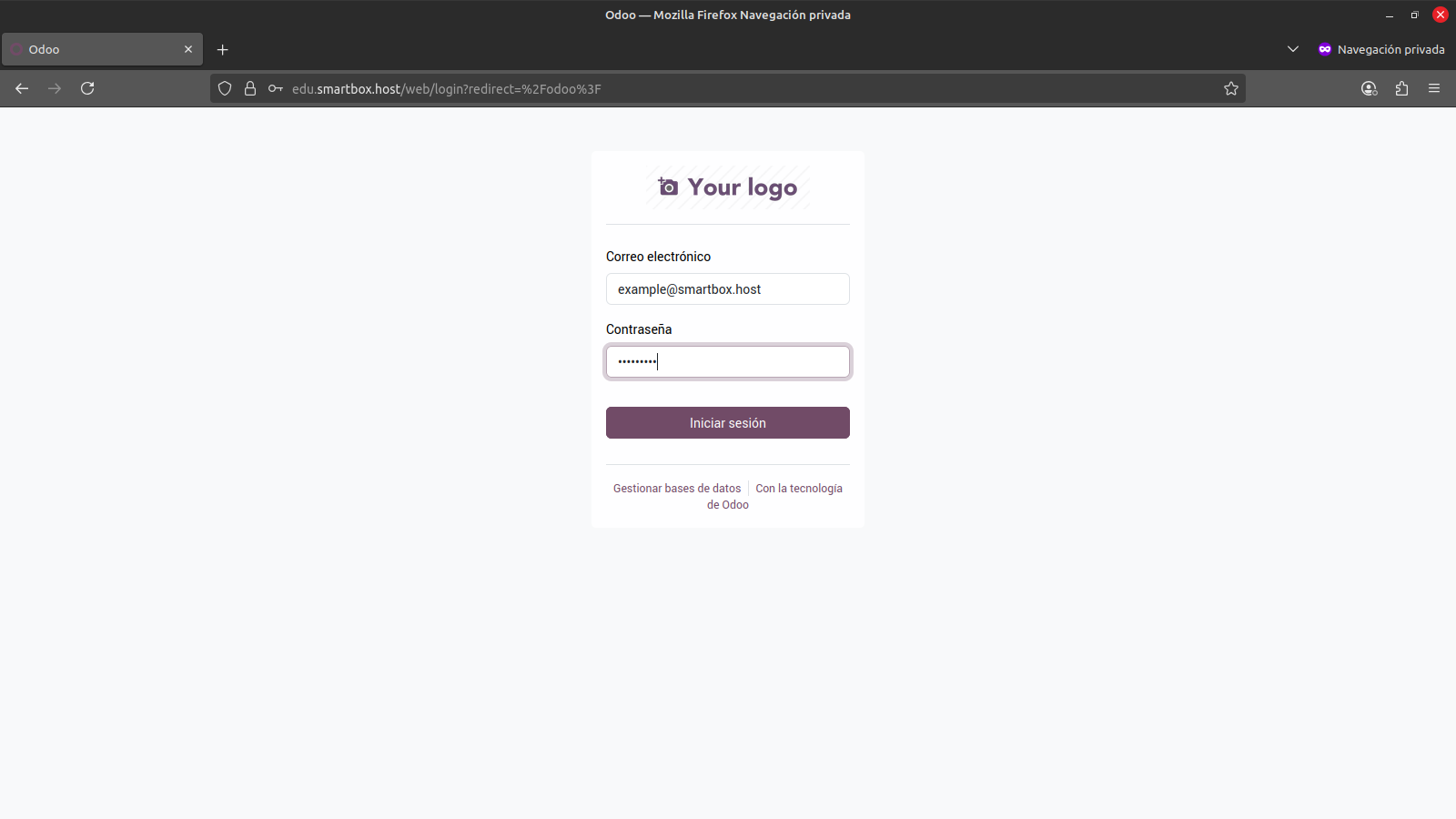1456x819 pixels.
Task: Click the Iniciar sesión button
Action: coord(728,423)
